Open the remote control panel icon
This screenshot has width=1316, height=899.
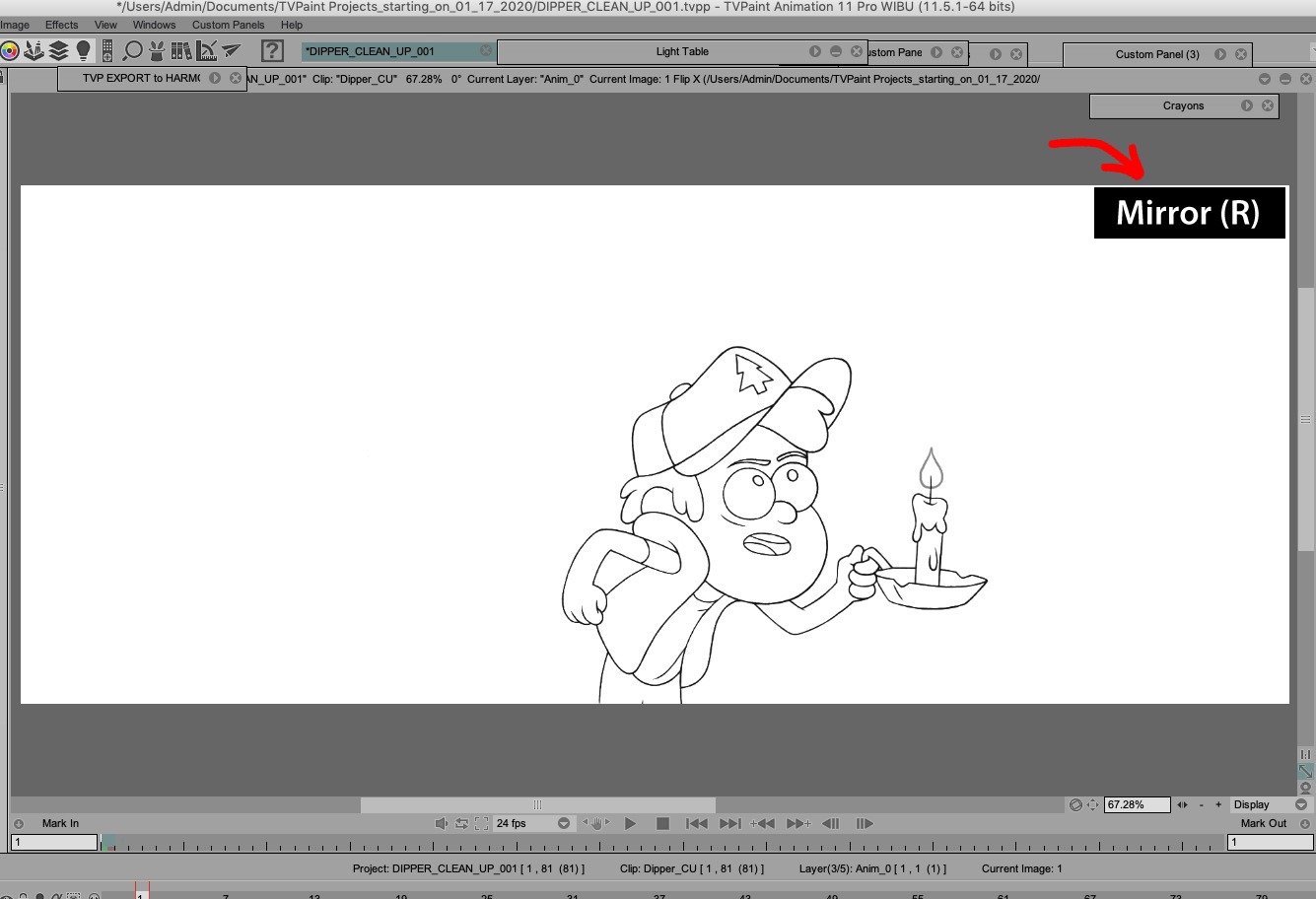pos(106,50)
